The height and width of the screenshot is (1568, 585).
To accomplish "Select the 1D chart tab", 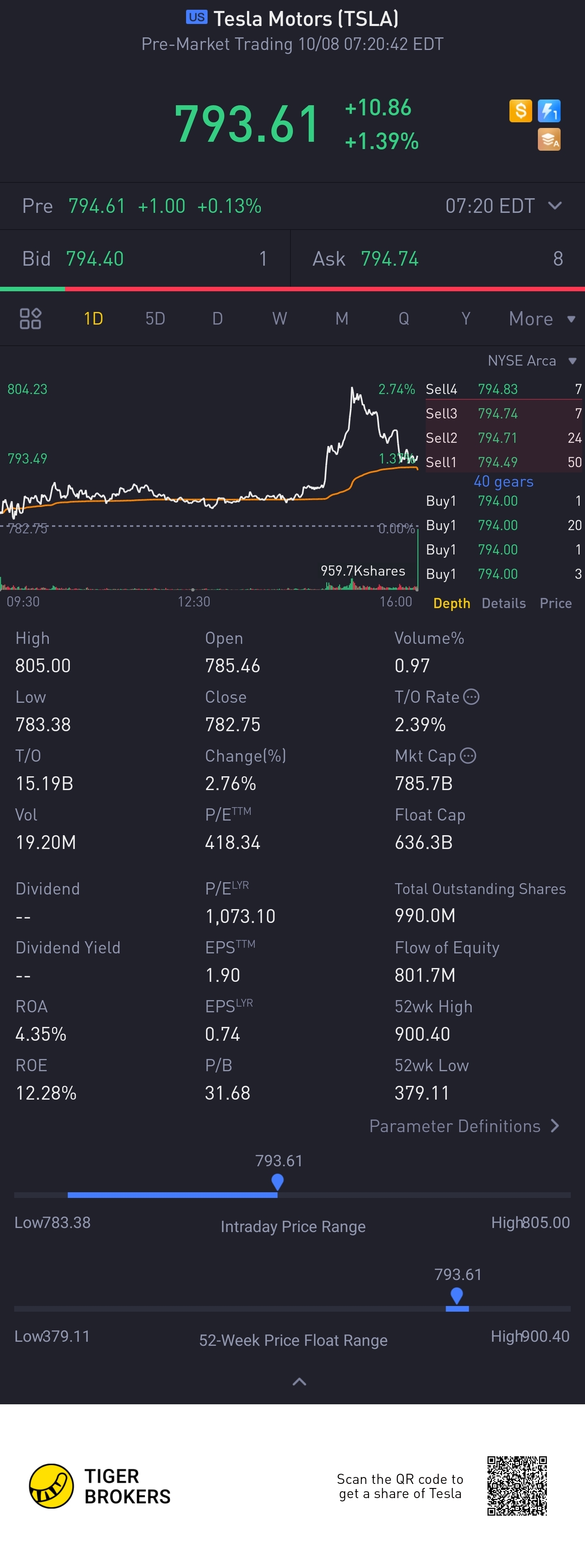I will (93, 318).
